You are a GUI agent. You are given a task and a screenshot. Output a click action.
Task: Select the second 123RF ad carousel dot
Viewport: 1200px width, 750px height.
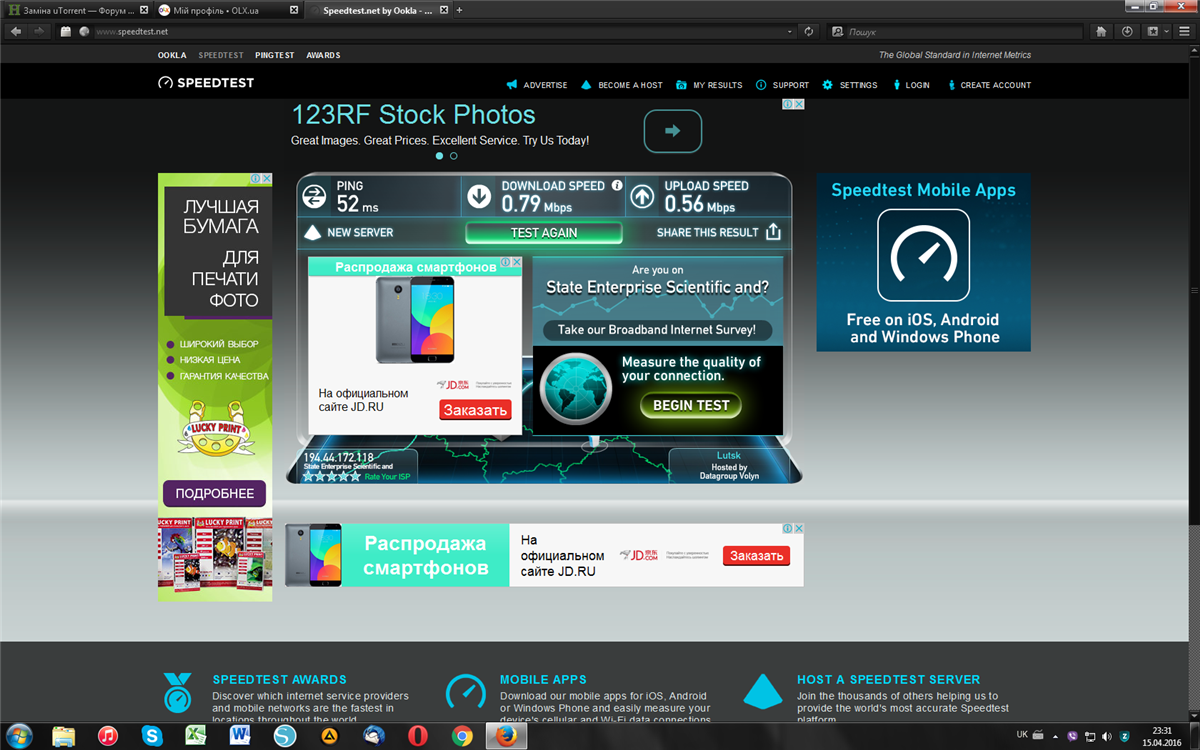tap(453, 156)
